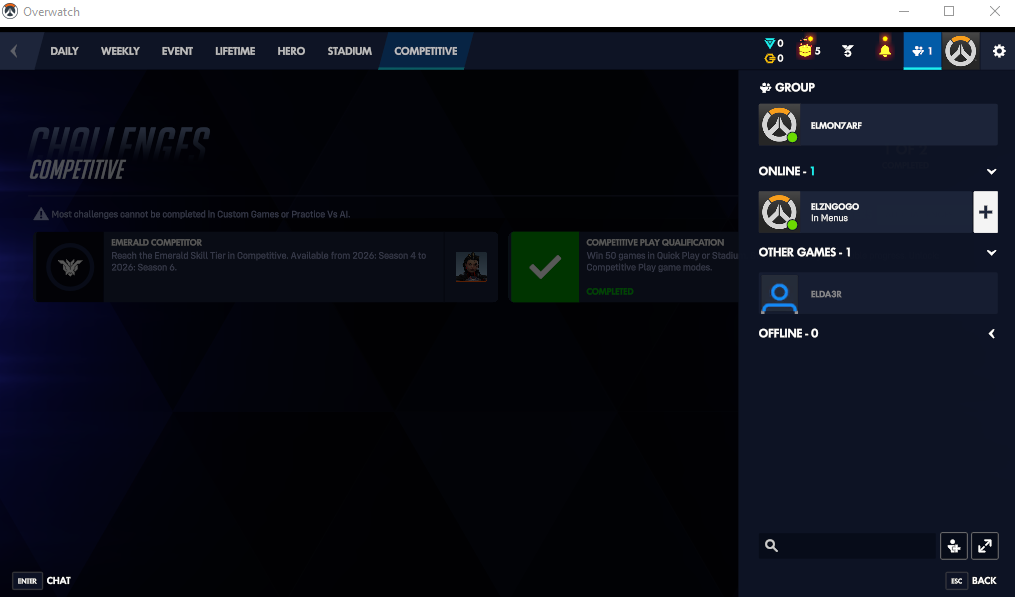Collapse the Other Games section

(x=991, y=253)
